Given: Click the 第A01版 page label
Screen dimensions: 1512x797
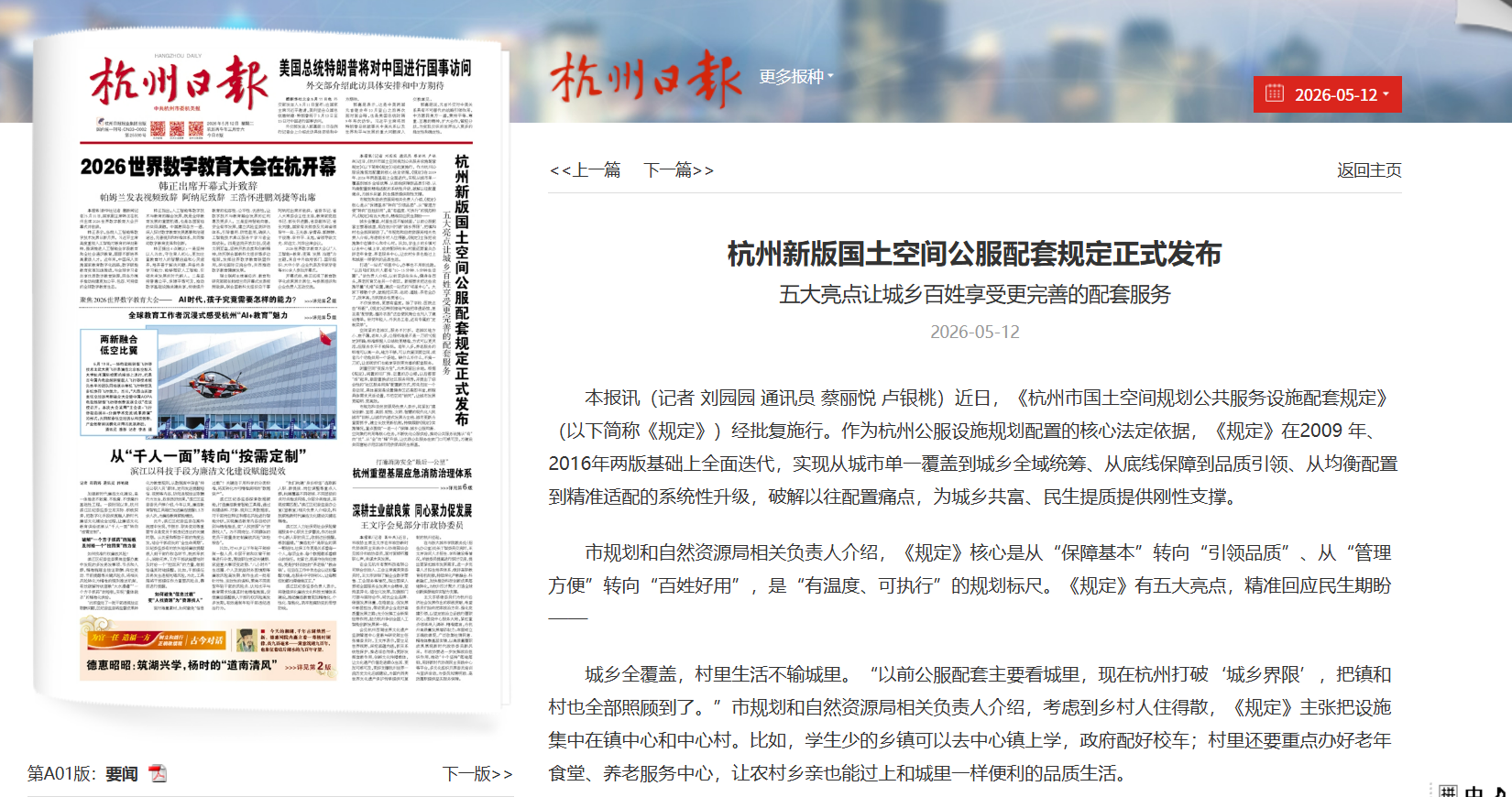Looking at the screenshot, I should coord(60,774).
